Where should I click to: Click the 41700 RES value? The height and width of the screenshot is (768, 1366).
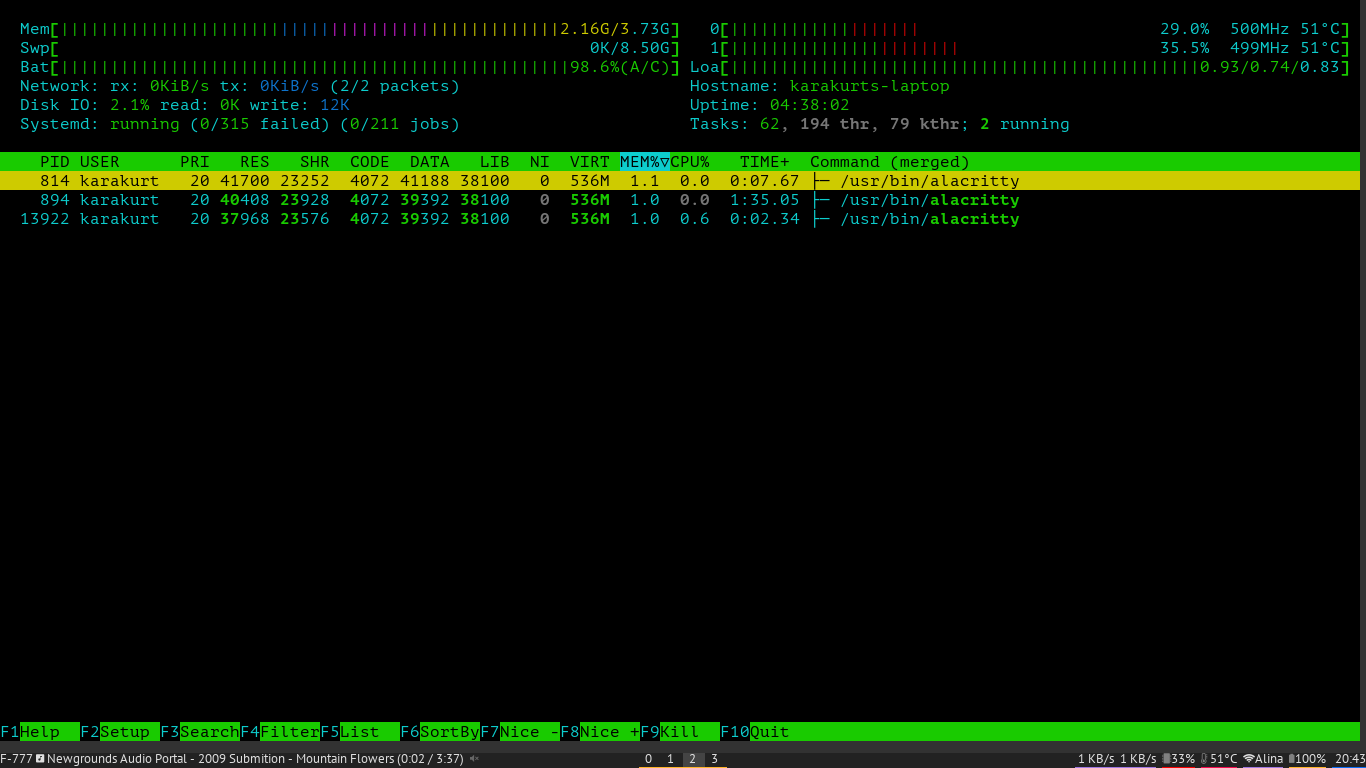(x=245, y=181)
